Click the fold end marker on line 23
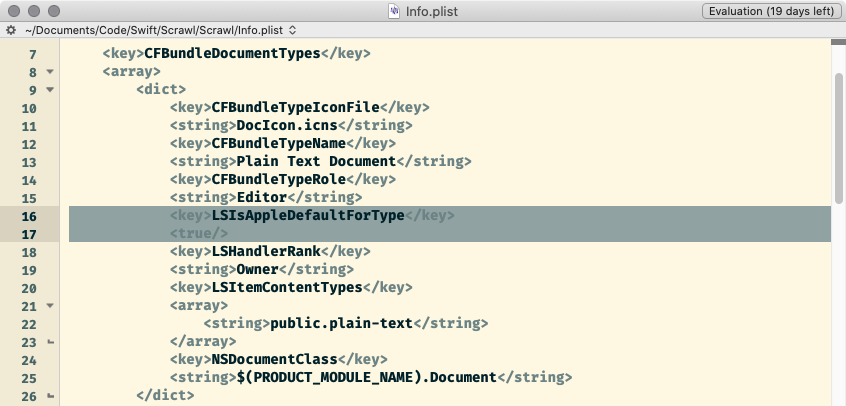The height and width of the screenshot is (406, 846). pos(50,342)
